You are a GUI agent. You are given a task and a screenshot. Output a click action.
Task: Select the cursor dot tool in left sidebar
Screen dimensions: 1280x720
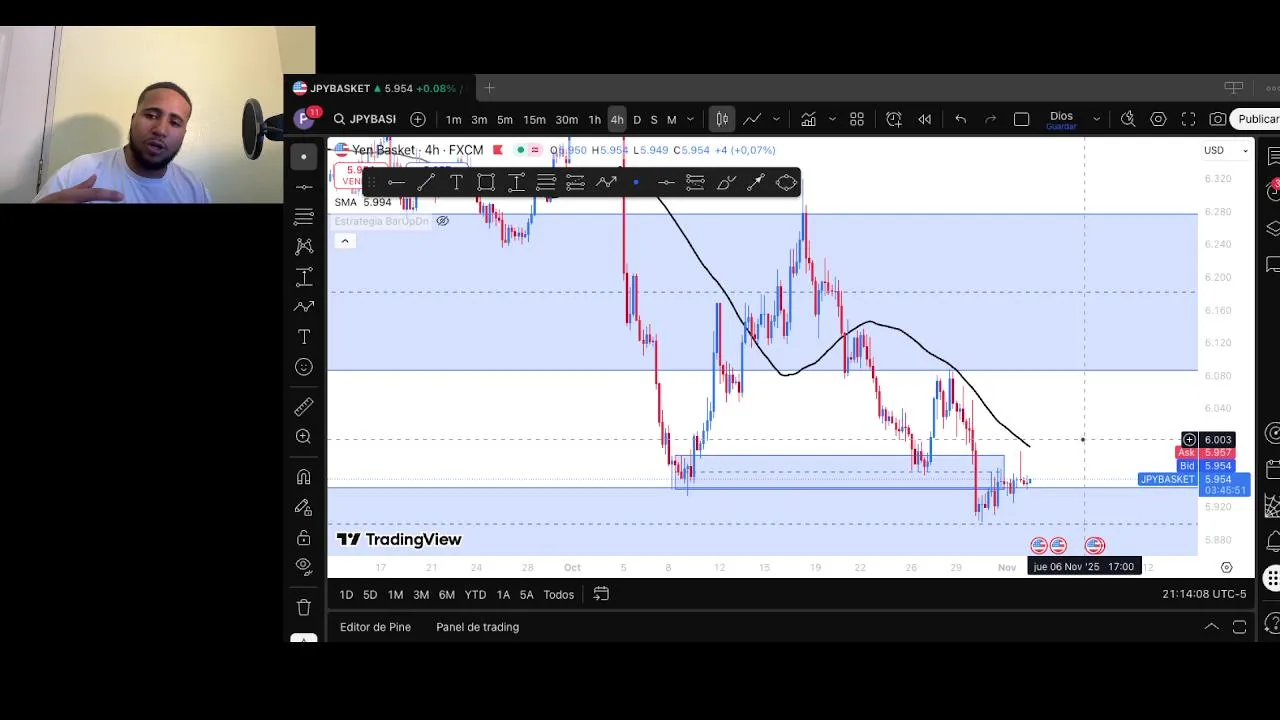coord(304,157)
